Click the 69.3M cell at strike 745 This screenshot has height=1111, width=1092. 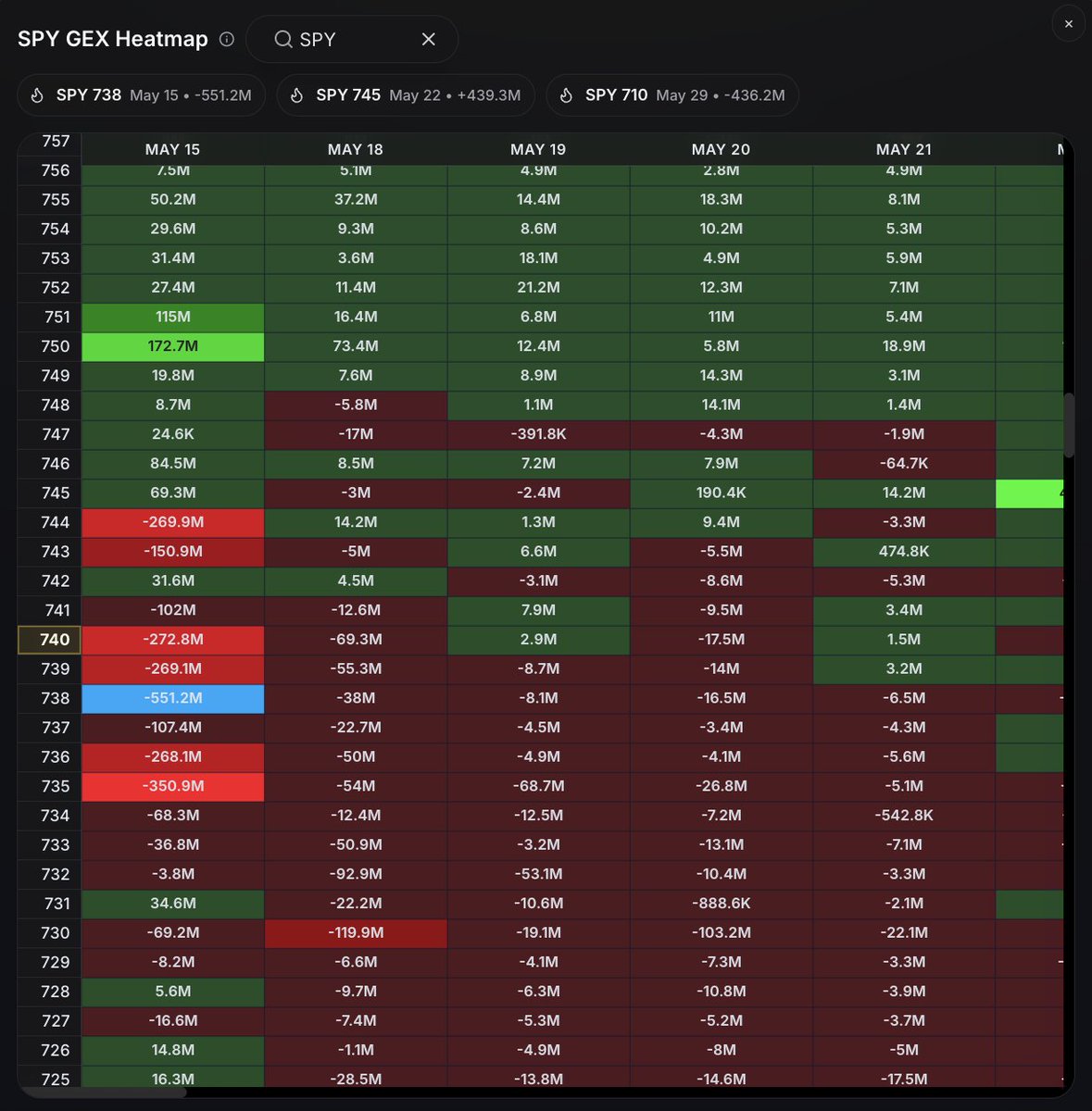[x=173, y=493]
